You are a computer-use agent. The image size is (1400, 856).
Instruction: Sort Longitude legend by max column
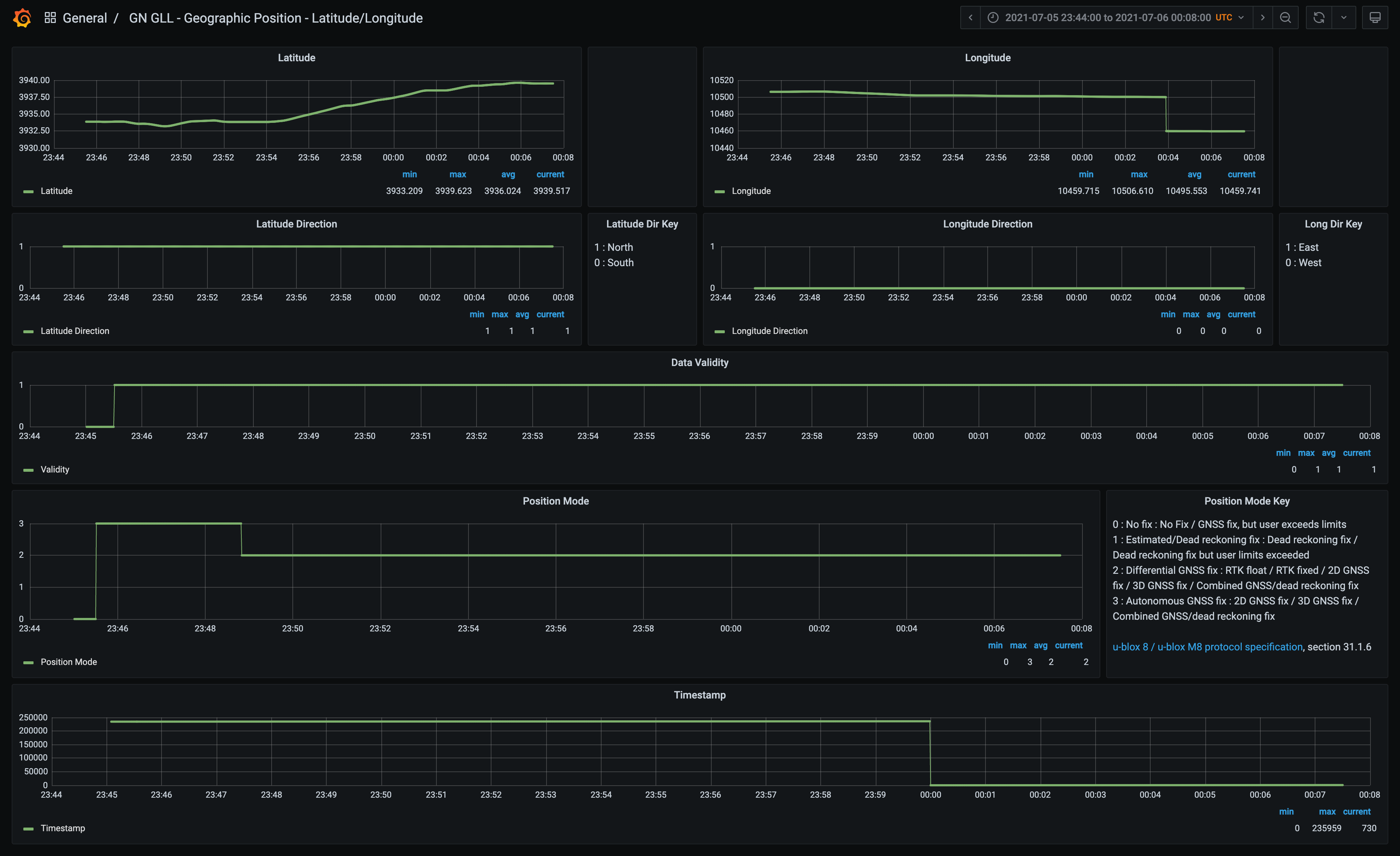[1139, 174]
